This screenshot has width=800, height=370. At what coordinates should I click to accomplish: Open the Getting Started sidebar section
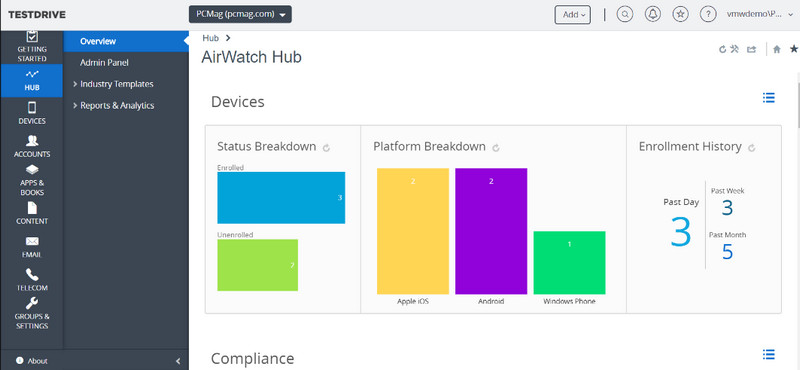coord(32,47)
